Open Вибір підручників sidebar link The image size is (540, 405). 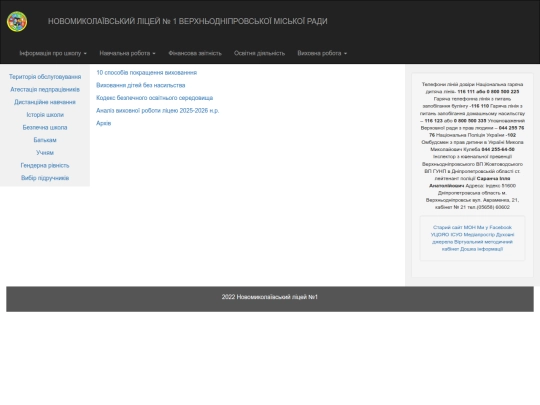tap(45, 178)
